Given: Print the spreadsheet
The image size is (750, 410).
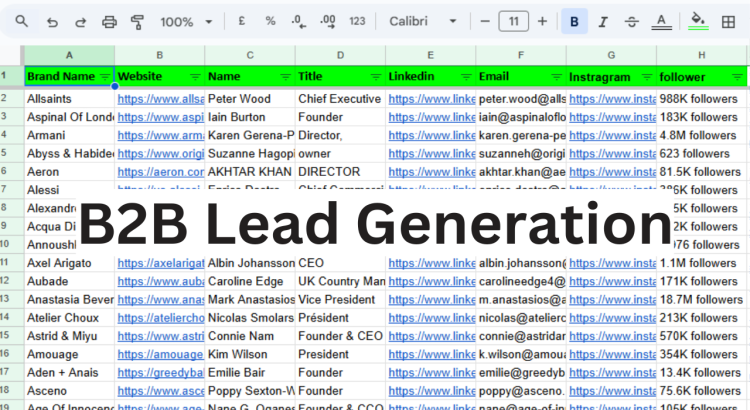Looking at the screenshot, I should pos(110,21).
